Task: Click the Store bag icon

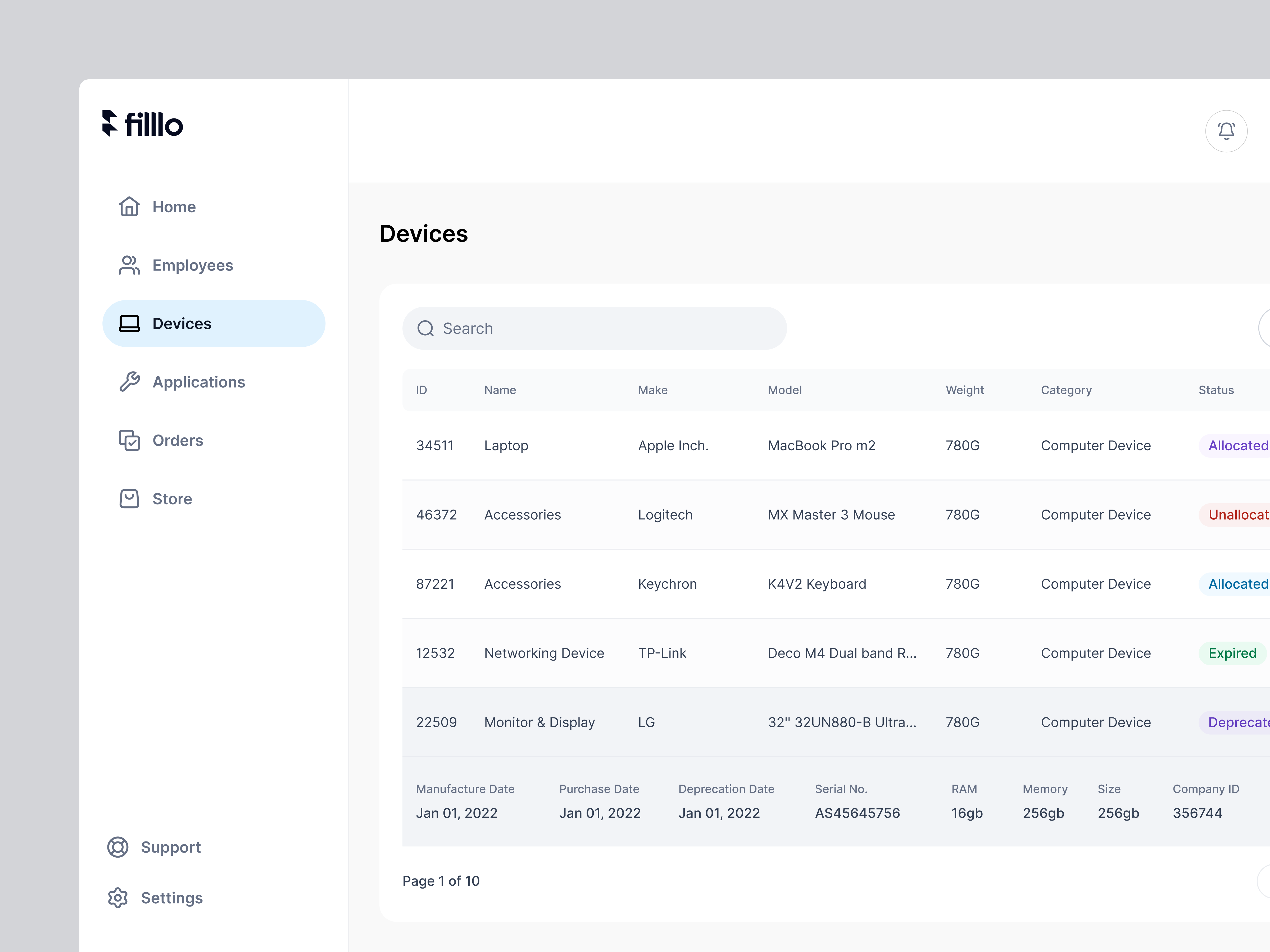Action: click(129, 499)
